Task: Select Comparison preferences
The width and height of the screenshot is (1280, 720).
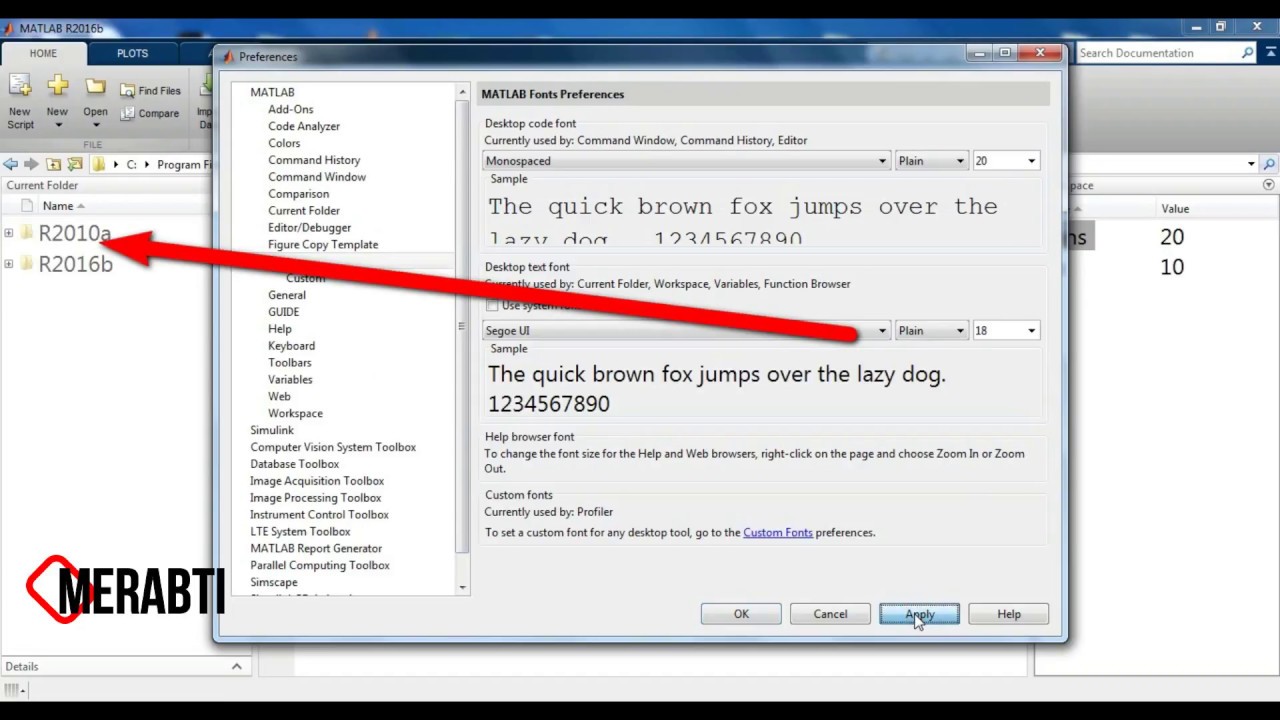Action: tap(298, 195)
